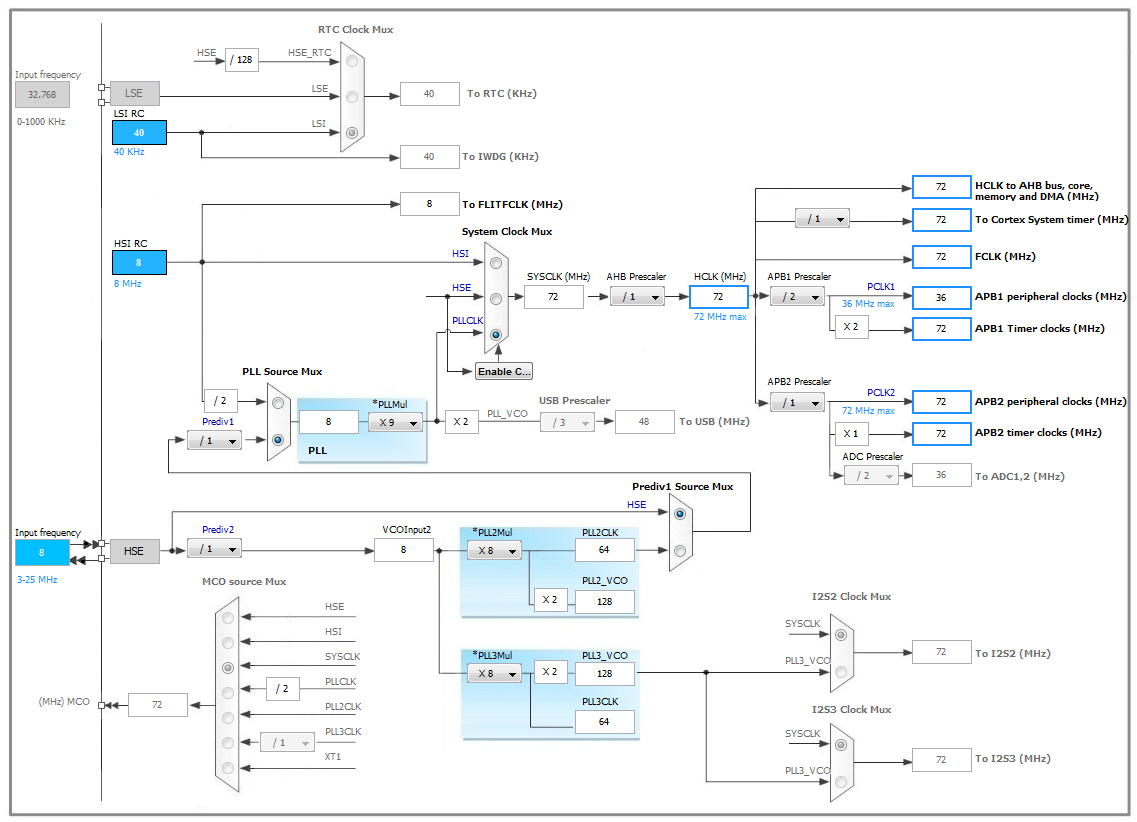Select SYSCLK radio in MCO source Mux
1137x822 pixels.
(228, 668)
